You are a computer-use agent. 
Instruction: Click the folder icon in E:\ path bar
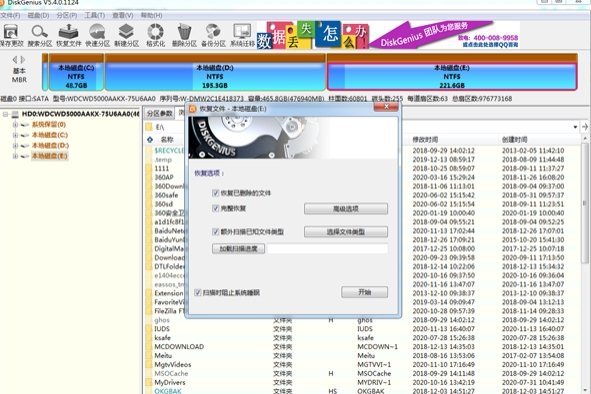tap(149, 127)
